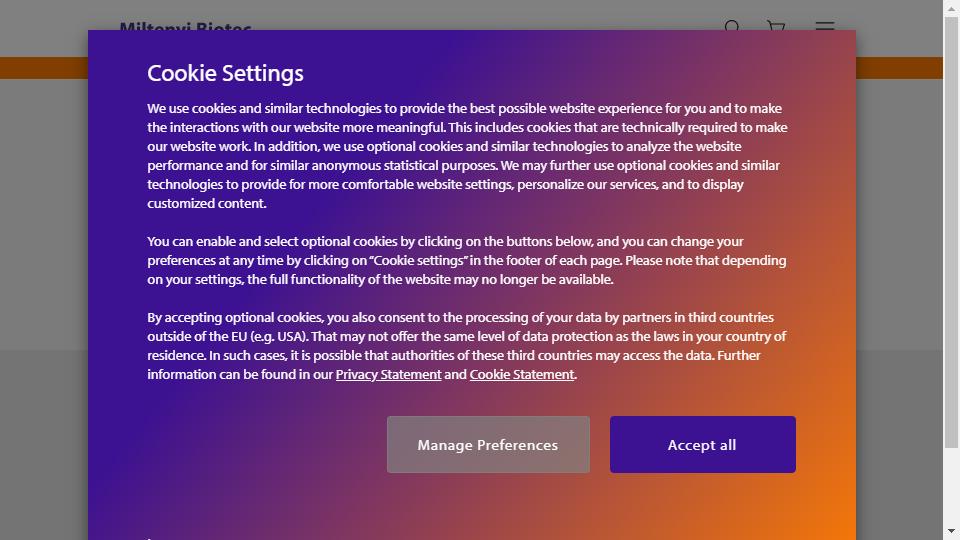The image size is (960, 540).
Task: Click the paragraph starting "We use cookies"
Action: [467, 156]
